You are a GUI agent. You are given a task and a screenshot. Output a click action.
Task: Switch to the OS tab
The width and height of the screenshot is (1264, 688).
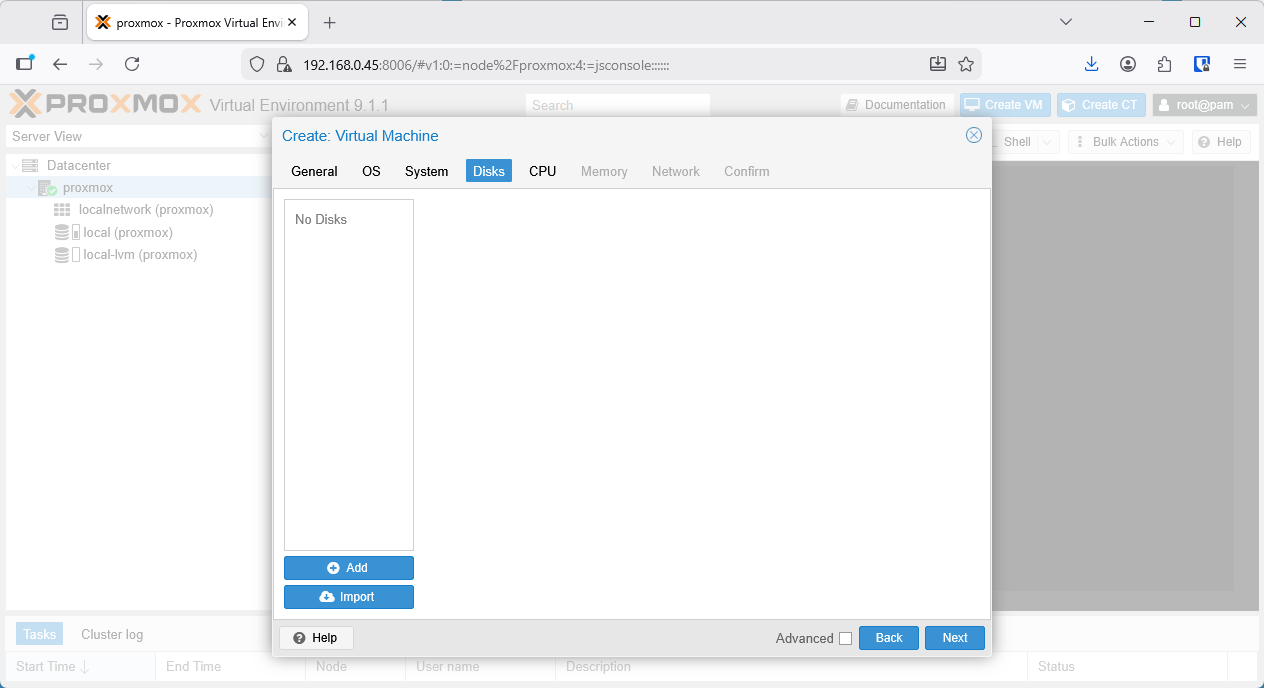(371, 171)
